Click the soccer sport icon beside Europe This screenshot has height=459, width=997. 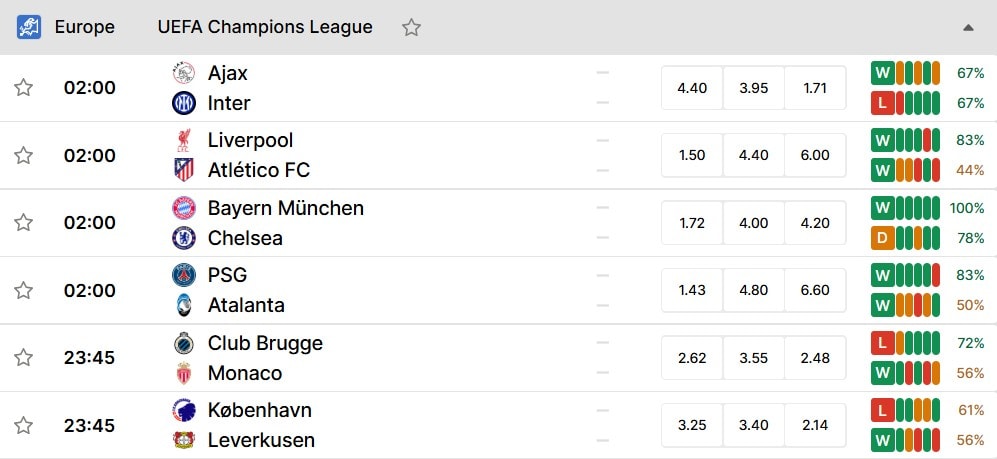tap(29, 27)
